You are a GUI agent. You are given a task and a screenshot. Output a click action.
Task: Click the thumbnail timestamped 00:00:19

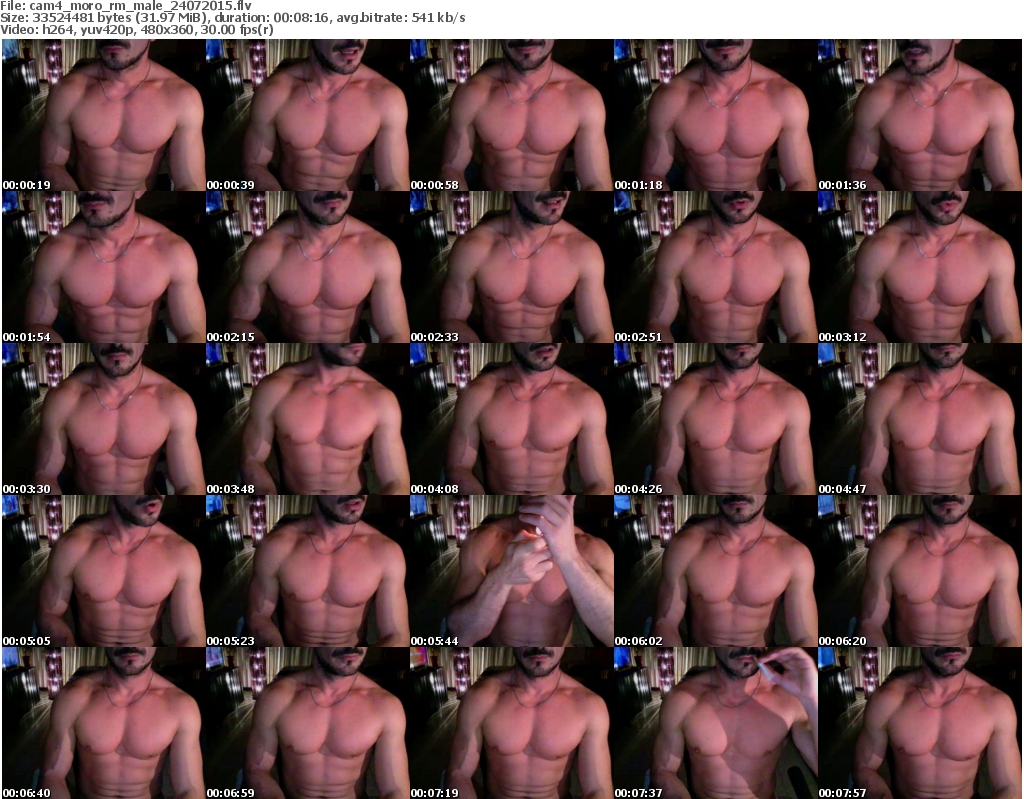tap(103, 115)
